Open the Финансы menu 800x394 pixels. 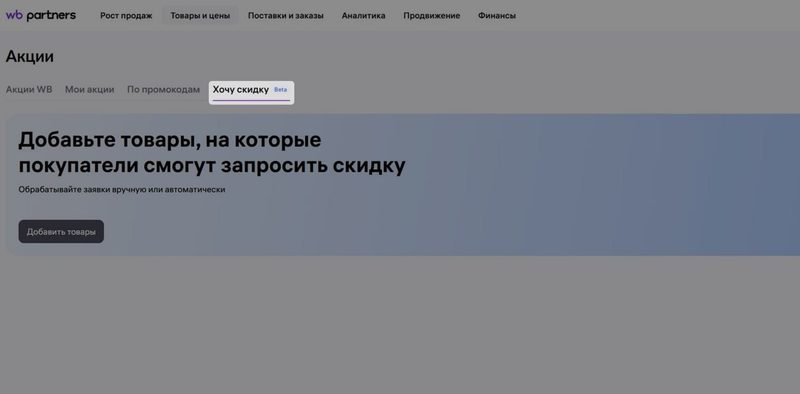[x=496, y=16]
